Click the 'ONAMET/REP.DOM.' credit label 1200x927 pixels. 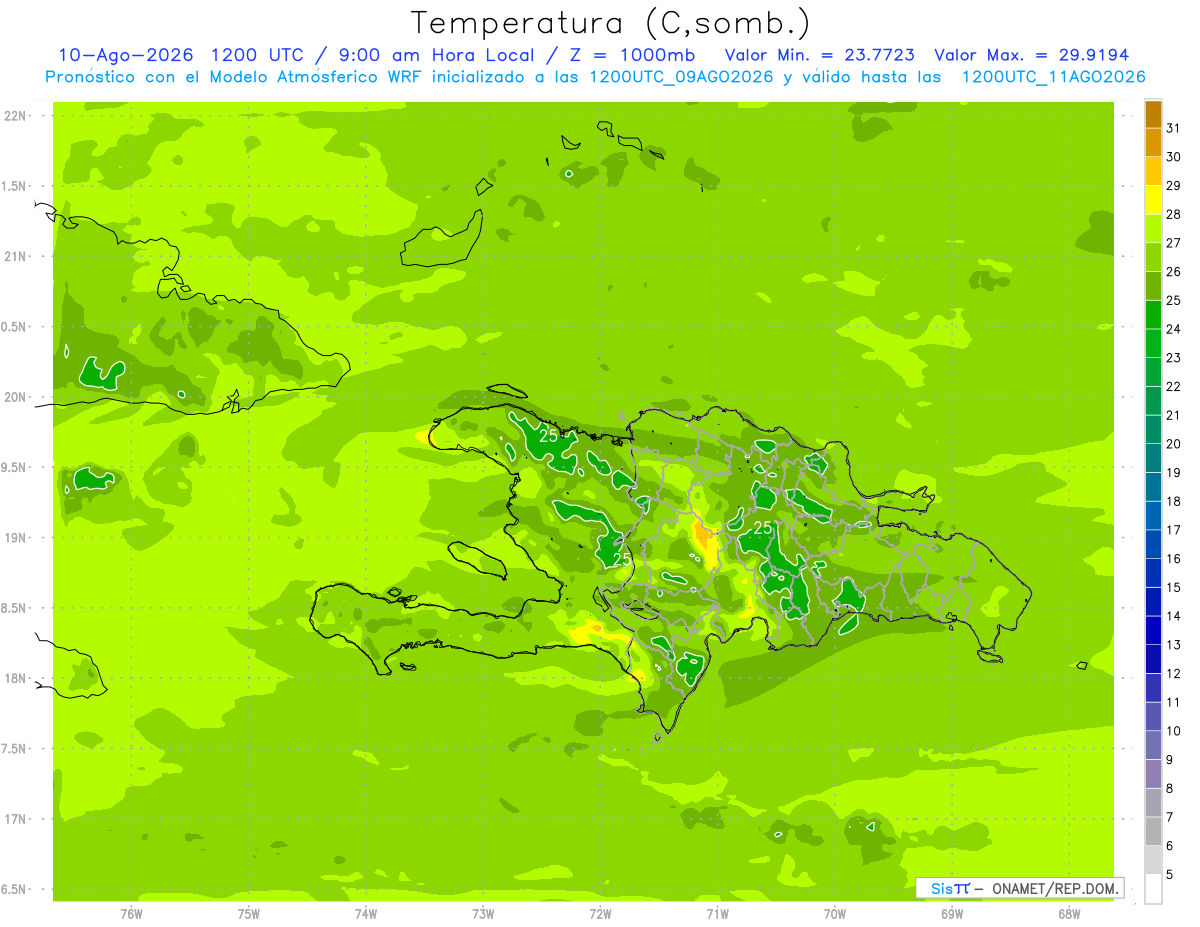point(1055,888)
